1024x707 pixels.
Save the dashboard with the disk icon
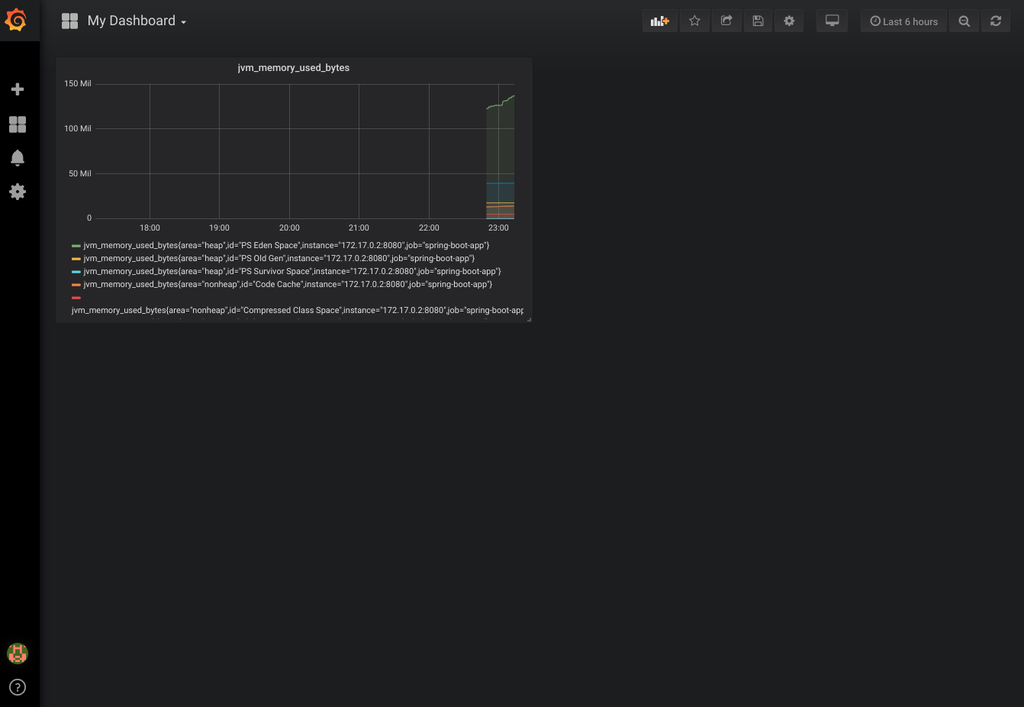click(758, 21)
